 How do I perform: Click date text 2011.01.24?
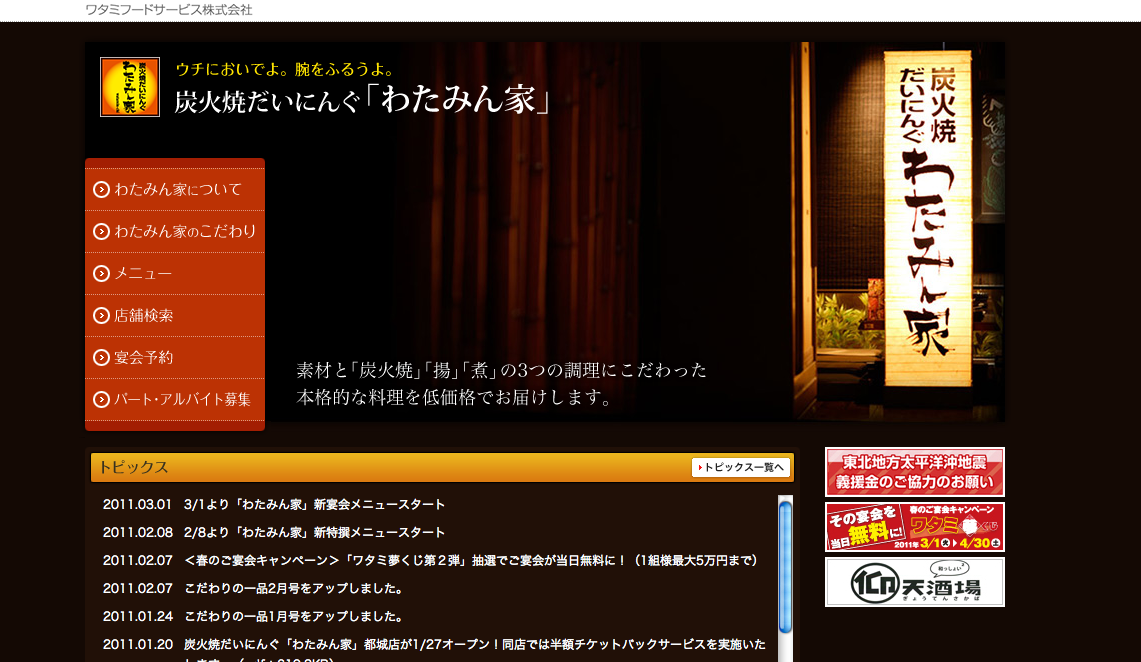pos(138,616)
